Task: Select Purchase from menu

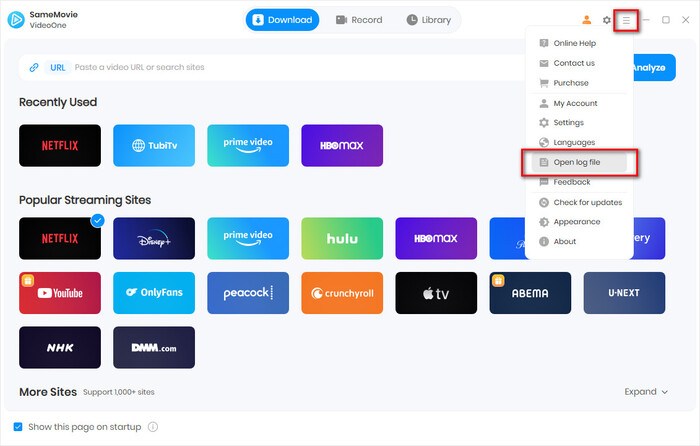Action: pos(579,83)
